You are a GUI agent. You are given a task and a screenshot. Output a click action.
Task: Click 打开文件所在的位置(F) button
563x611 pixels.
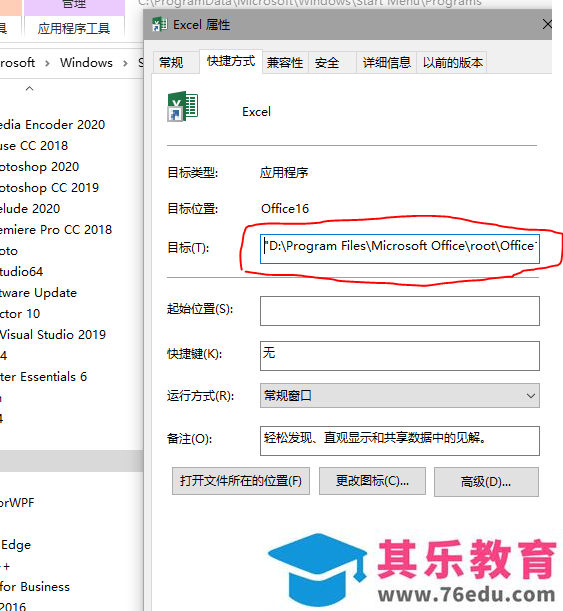coord(241,481)
